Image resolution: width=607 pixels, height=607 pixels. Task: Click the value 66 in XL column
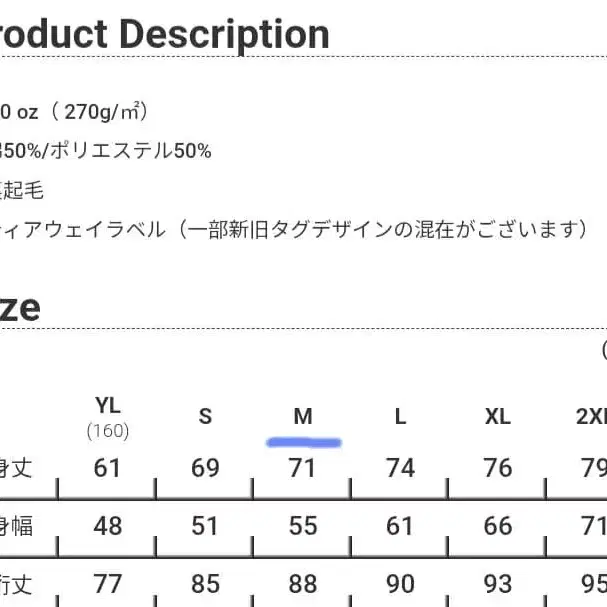(497, 526)
